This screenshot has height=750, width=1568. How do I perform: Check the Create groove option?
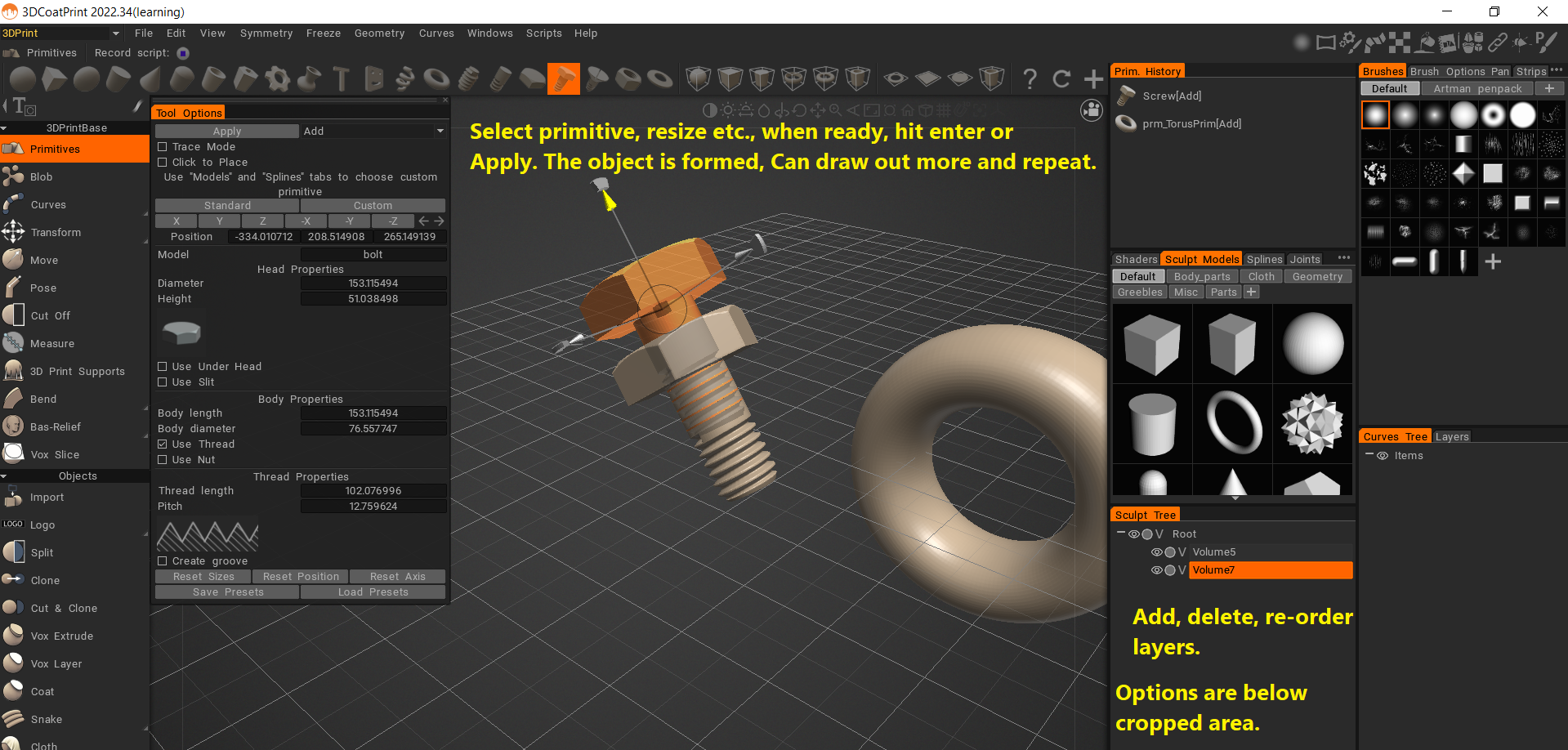[163, 561]
